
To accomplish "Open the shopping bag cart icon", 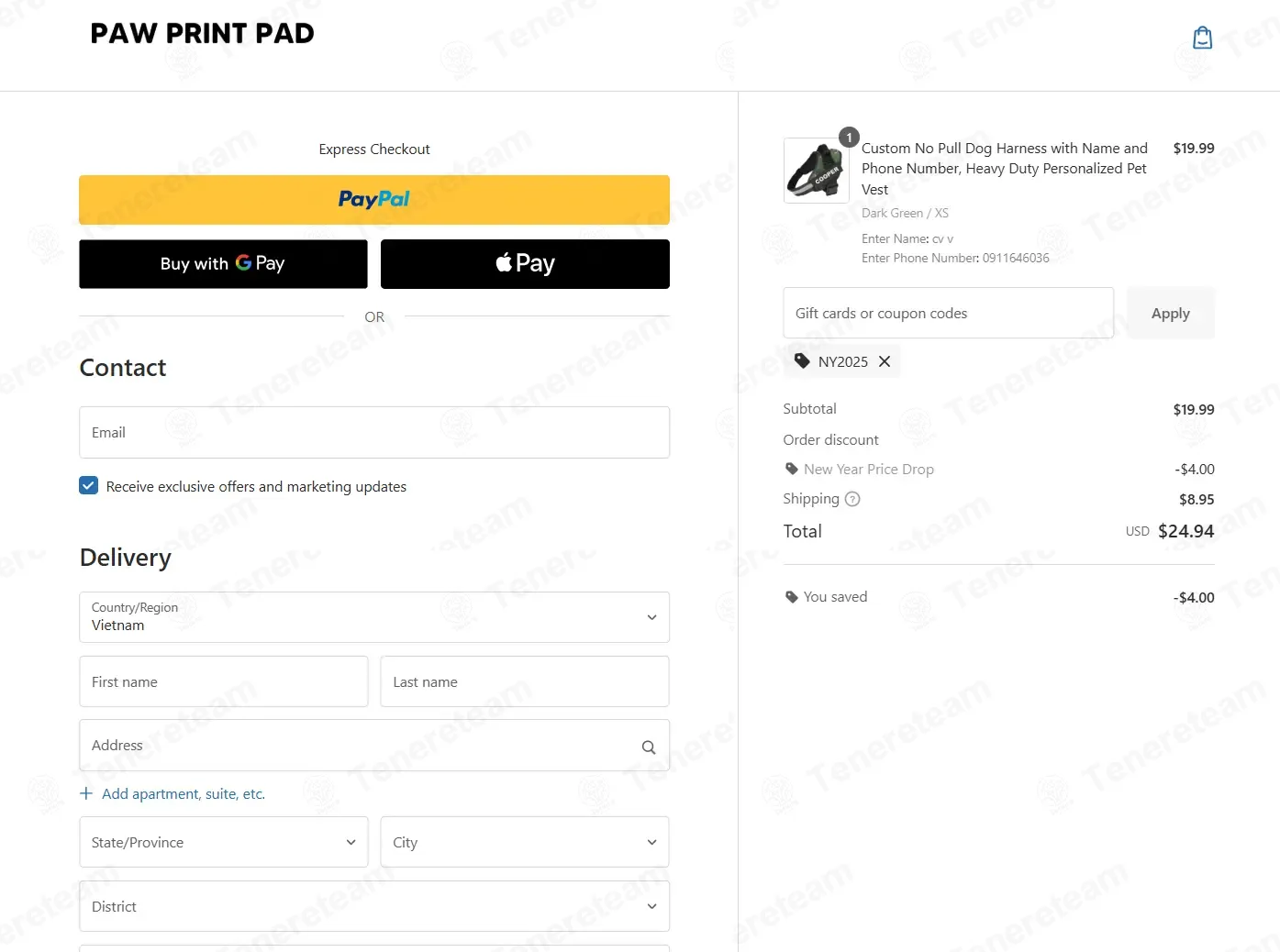I will coord(1202,38).
